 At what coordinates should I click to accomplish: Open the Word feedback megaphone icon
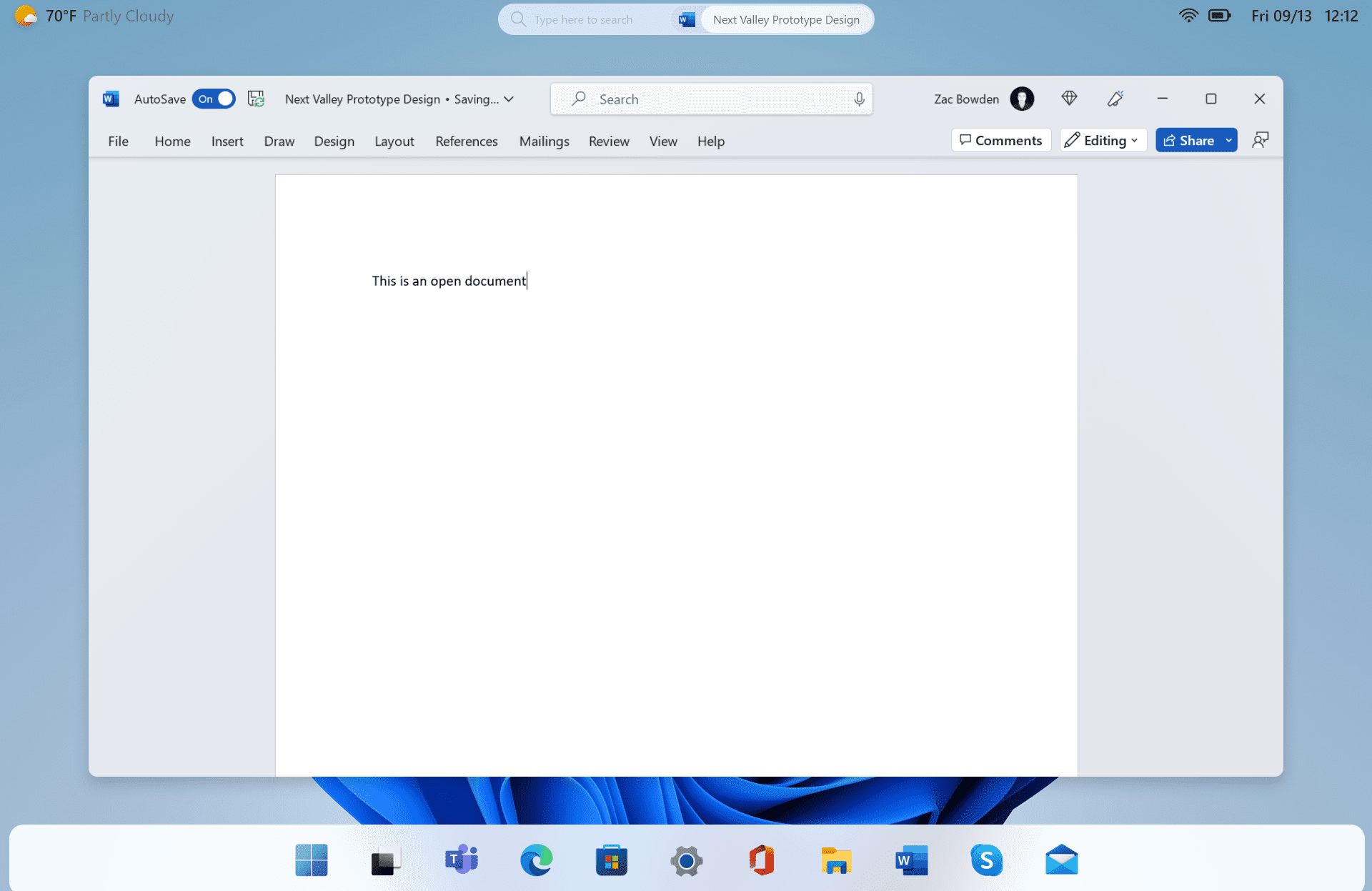click(x=1115, y=99)
